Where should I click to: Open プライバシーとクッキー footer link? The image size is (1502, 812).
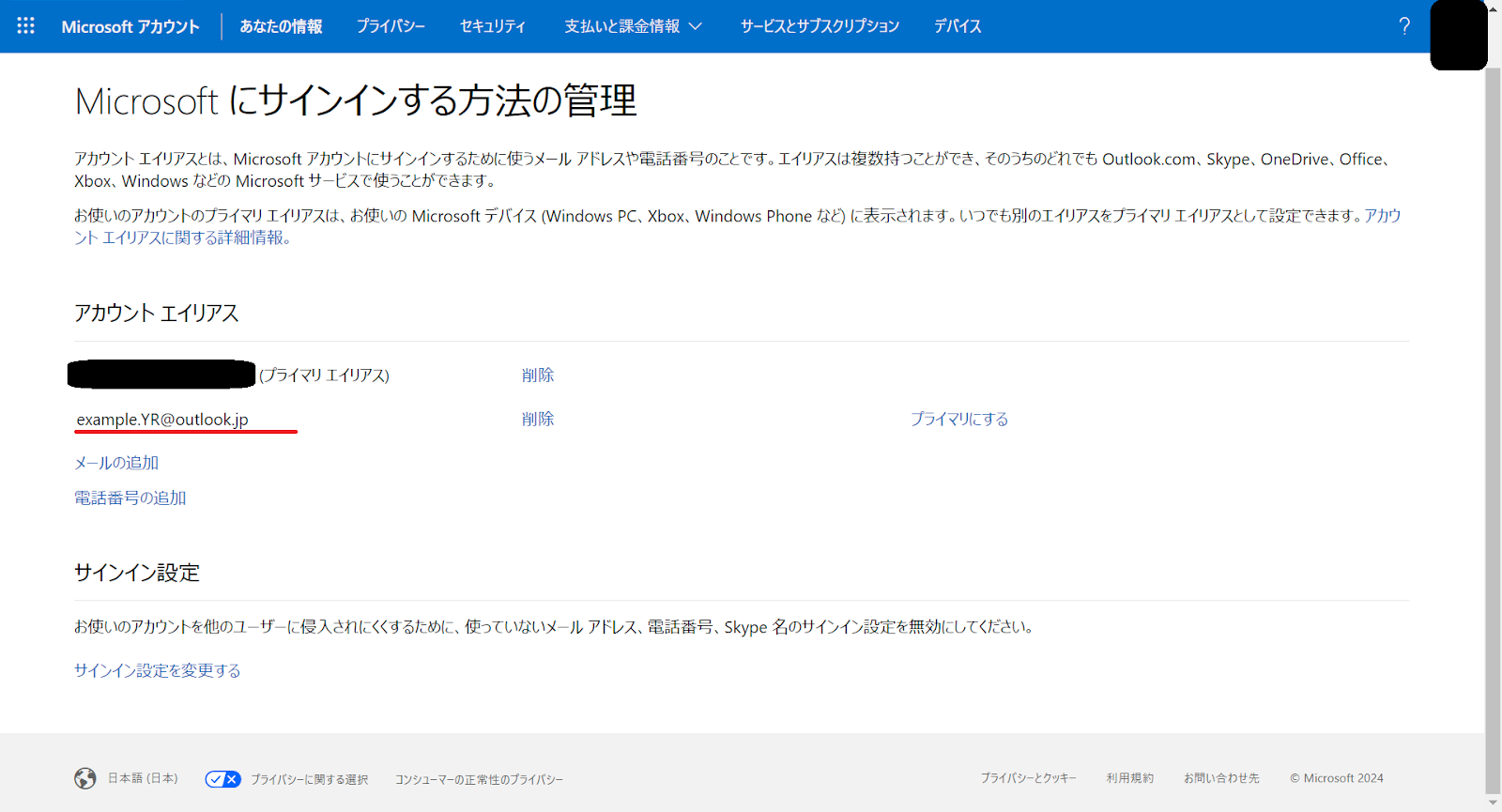click(1028, 778)
